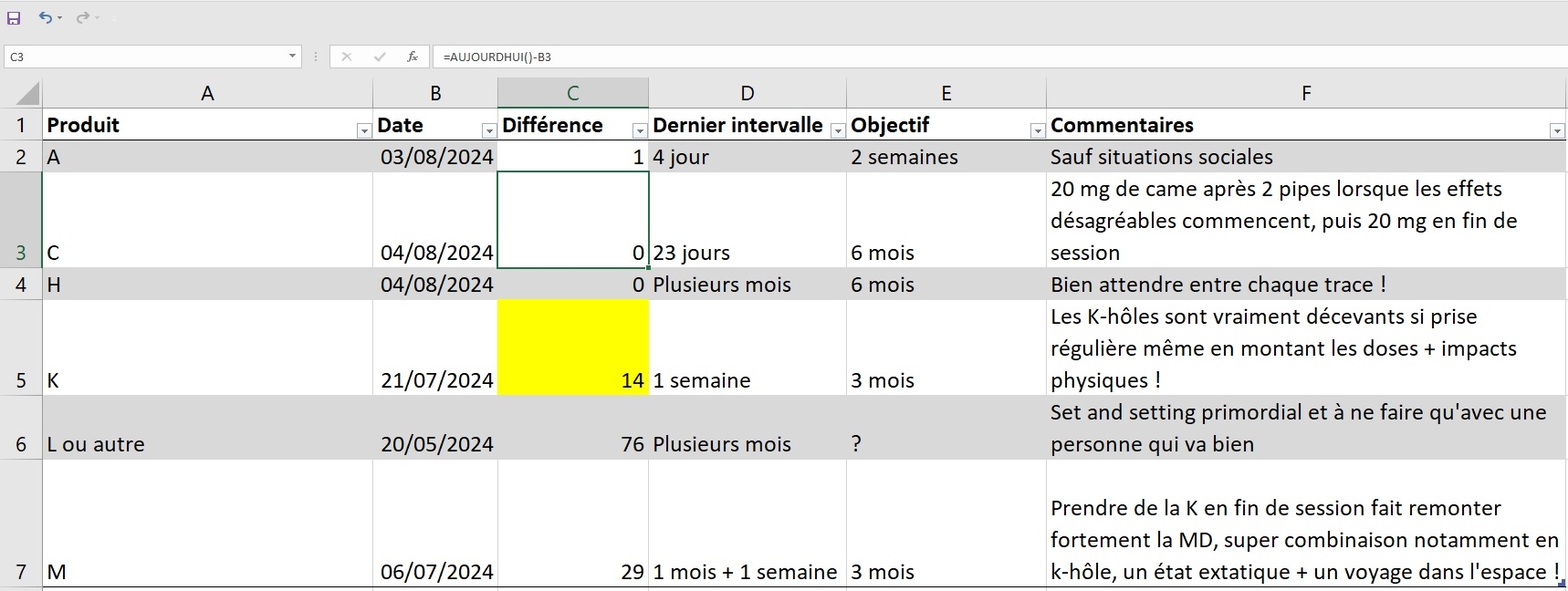Click the Différence cell showing 1 in row 2
The image size is (1568, 591).
pos(573,157)
